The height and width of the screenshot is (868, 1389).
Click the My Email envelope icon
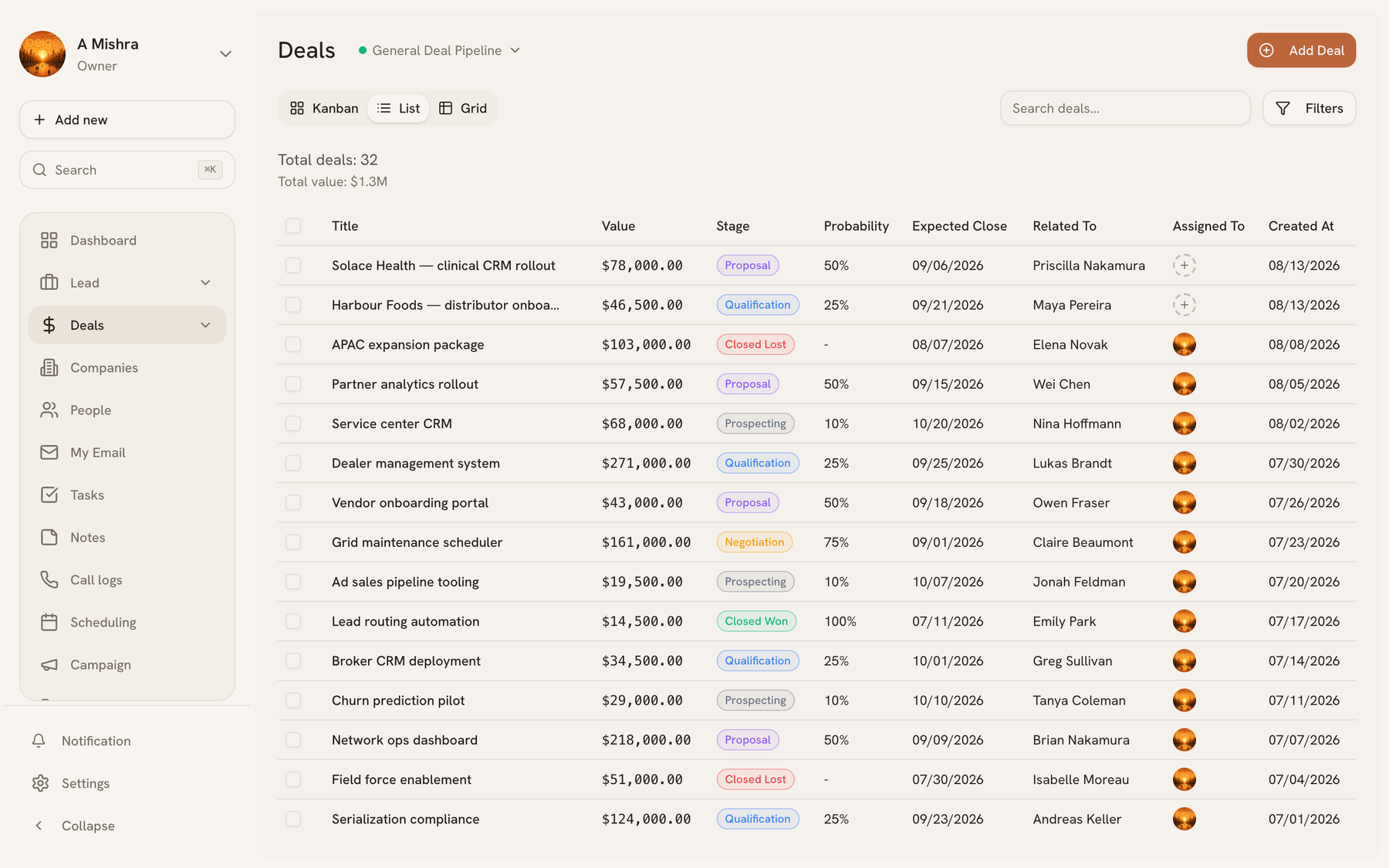tap(49, 453)
